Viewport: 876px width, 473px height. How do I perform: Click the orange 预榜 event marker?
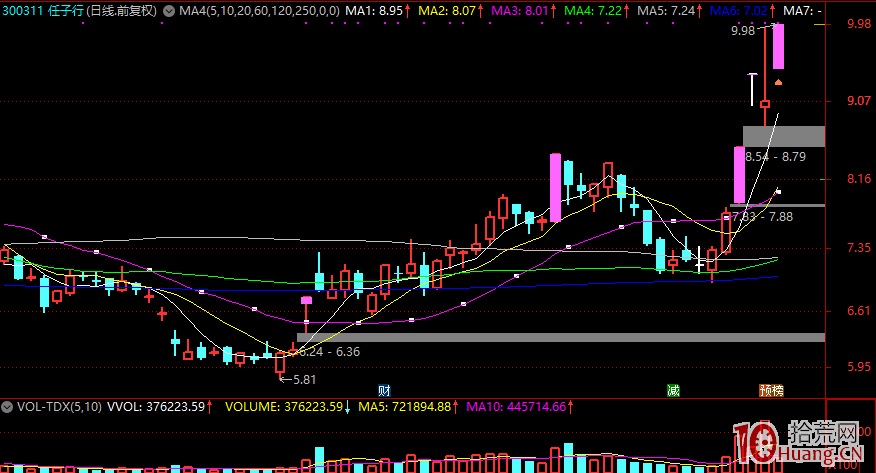(x=771, y=390)
